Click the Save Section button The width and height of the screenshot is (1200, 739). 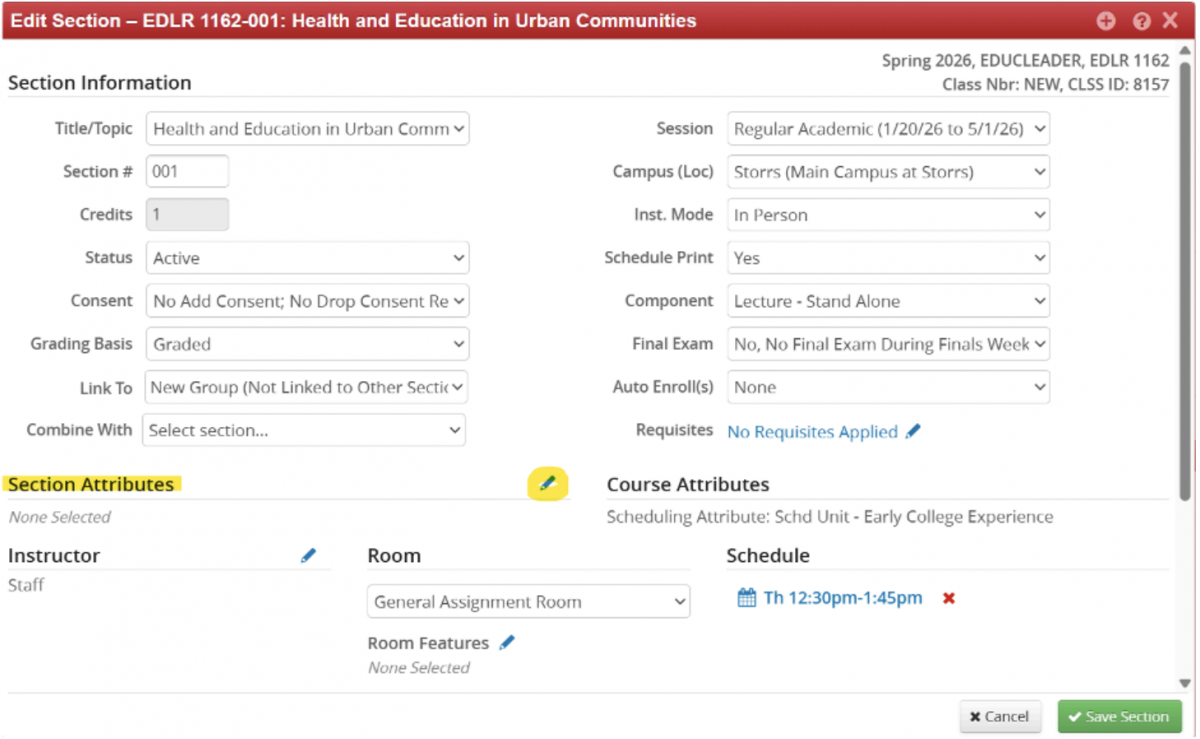pos(1119,717)
